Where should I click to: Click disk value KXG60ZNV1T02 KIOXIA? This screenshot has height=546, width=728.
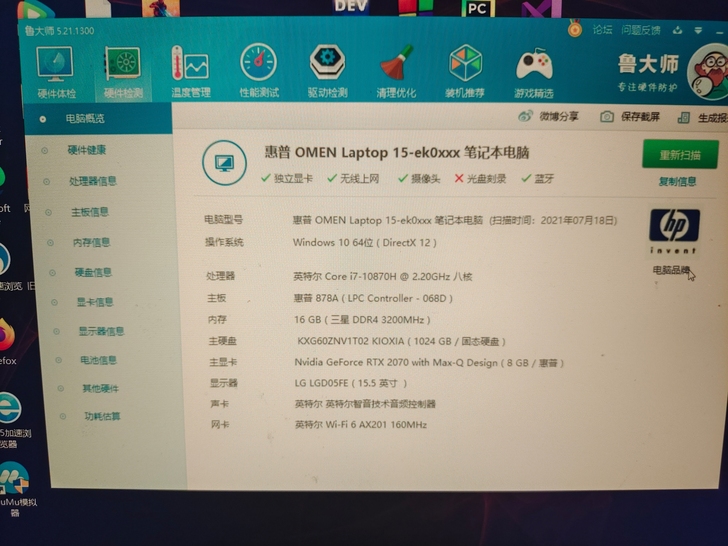[x=401, y=341]
